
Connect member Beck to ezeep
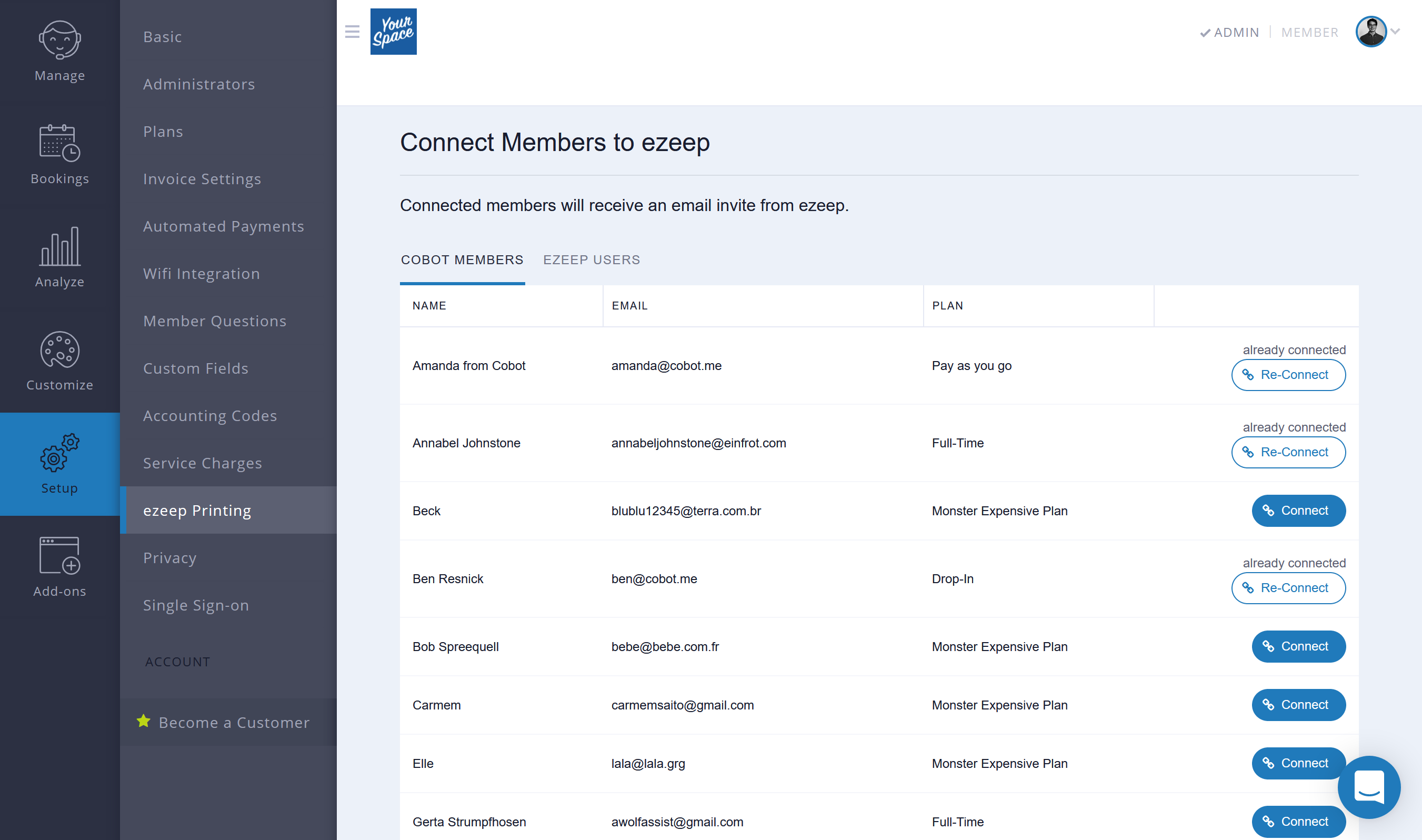pos(1298,511)
